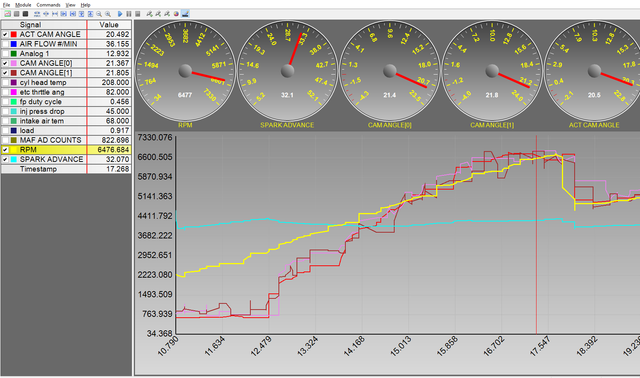Click the four-way blue arrows pan icon
The image size is (640, 378).
tap(46, 14)
